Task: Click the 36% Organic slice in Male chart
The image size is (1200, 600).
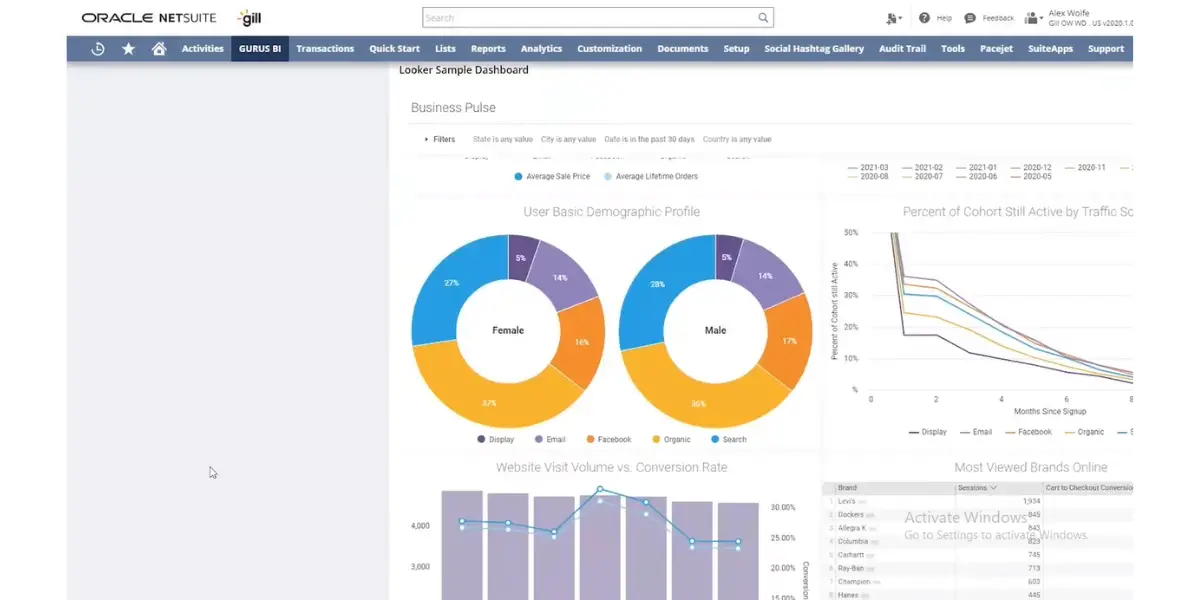Action: tap(697, 403)
